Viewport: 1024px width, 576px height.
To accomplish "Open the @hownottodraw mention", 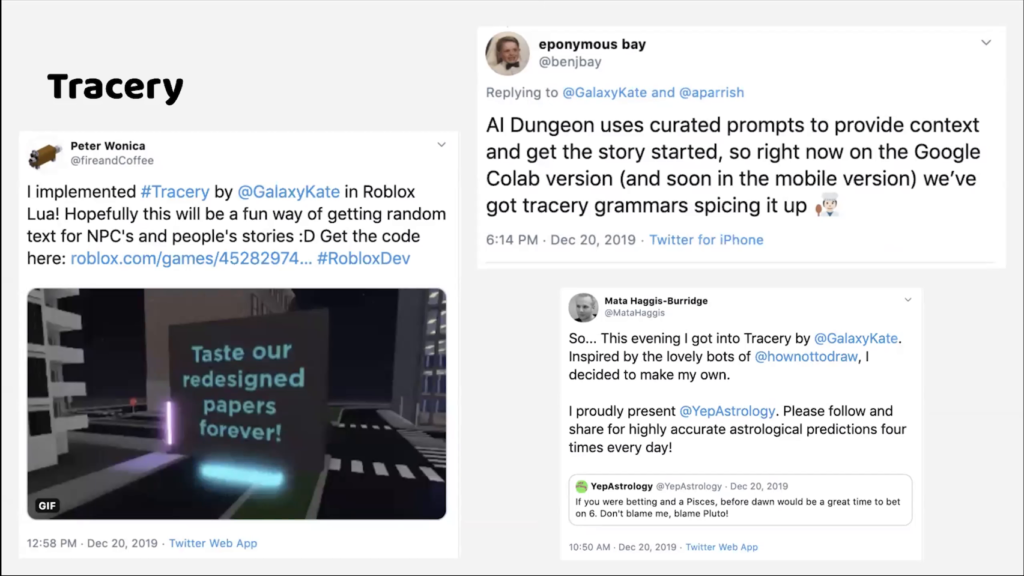I will [807, 357].
